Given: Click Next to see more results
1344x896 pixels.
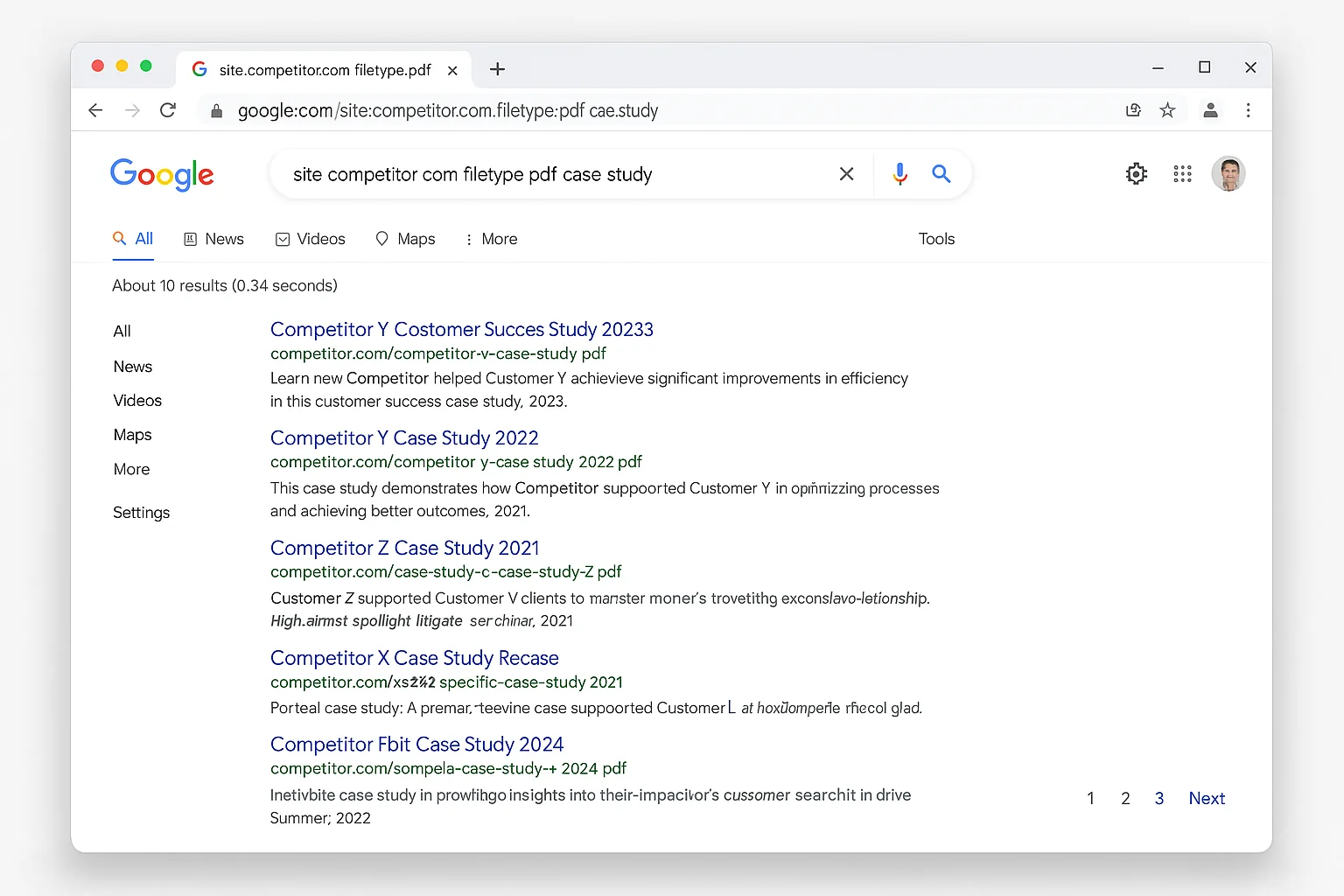Looking at the screenshot, I should coord(1207,797).
